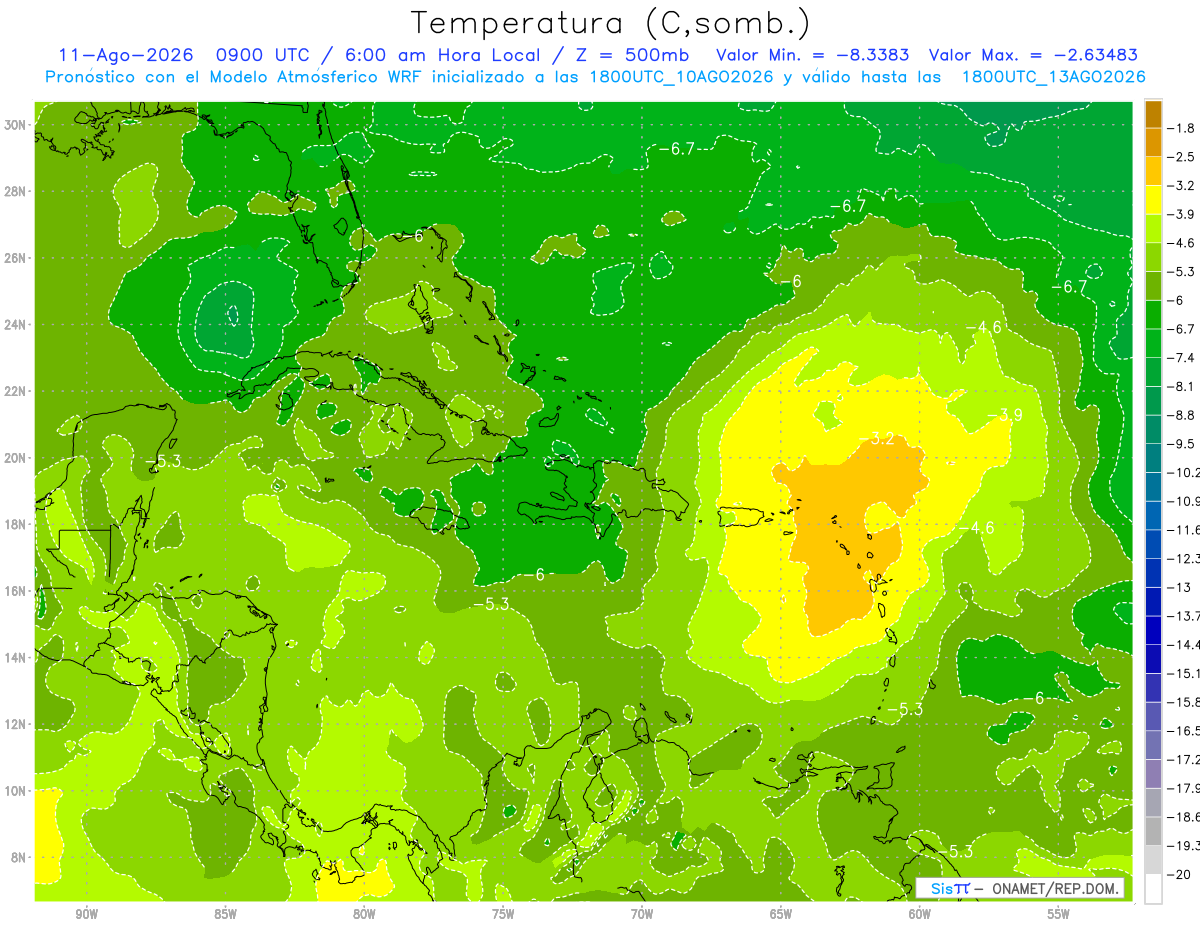Click the "26N" latitude axis label
Screen dimensions: 1200x927
tap(16, 258)
